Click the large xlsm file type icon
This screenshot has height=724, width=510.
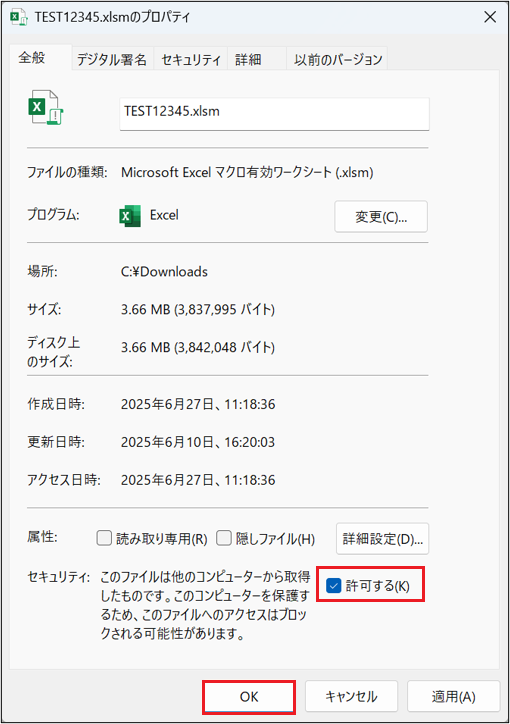point(46,108)
